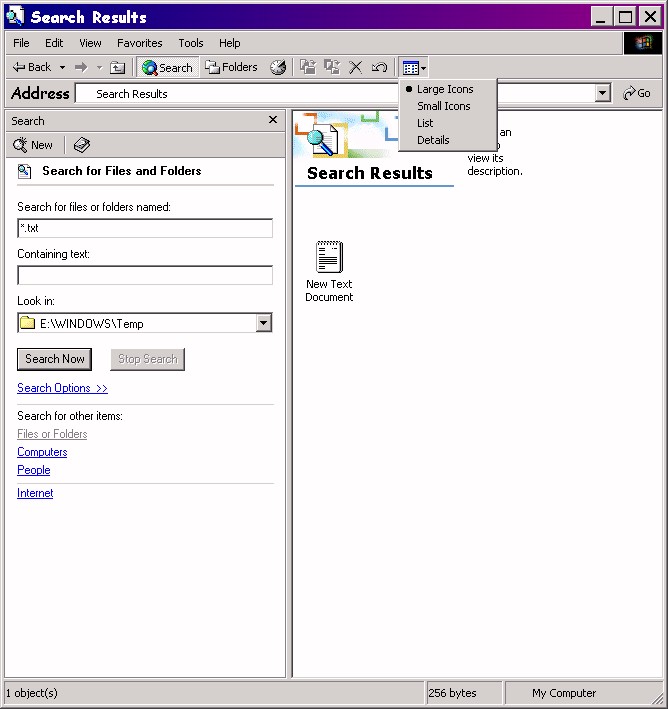This screenshot has height=709, width=668.
Task: Click the file name search field
Action: click(x=145, y=228)
